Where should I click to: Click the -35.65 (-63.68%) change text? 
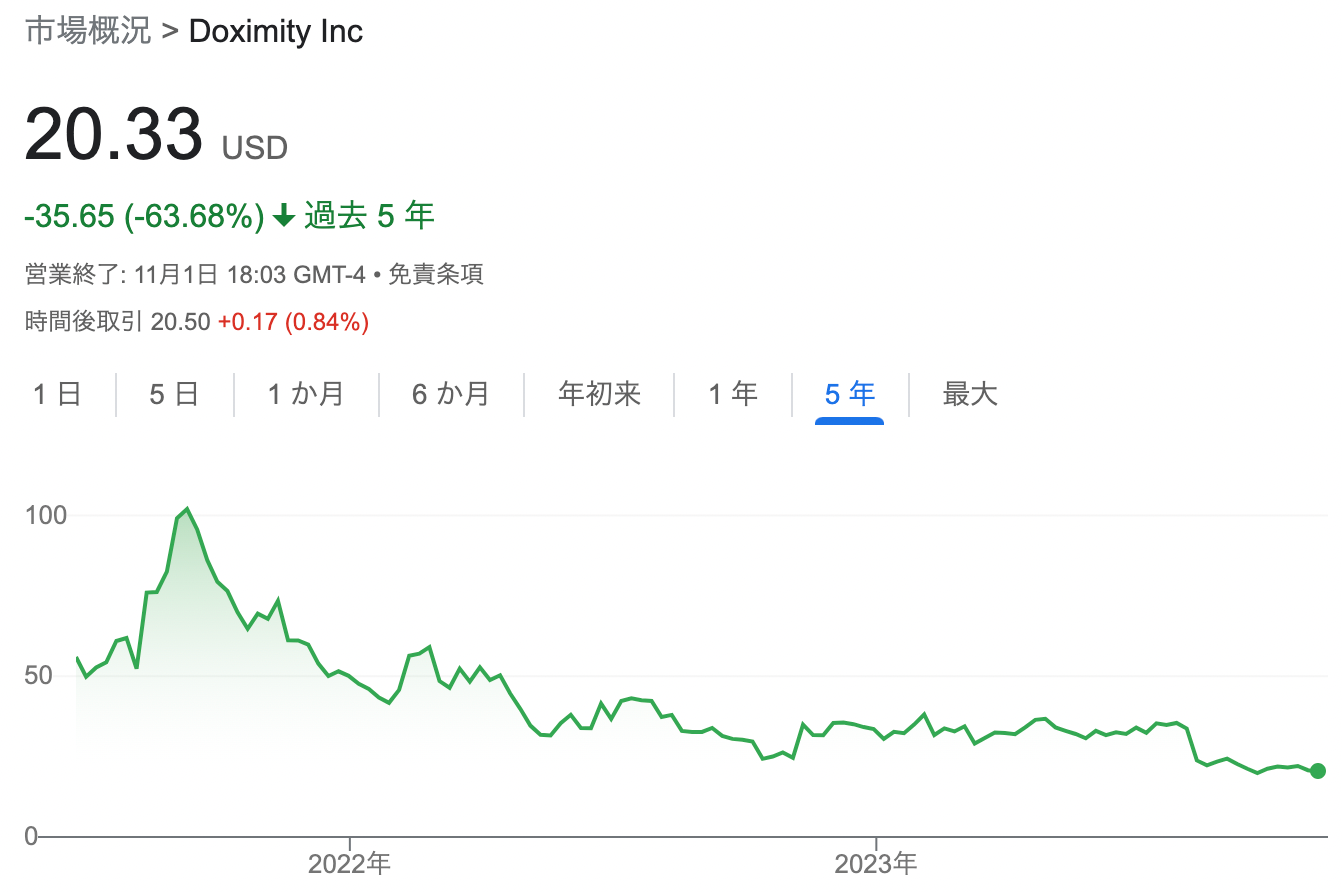pyautogui.click(x=144, y=216)
